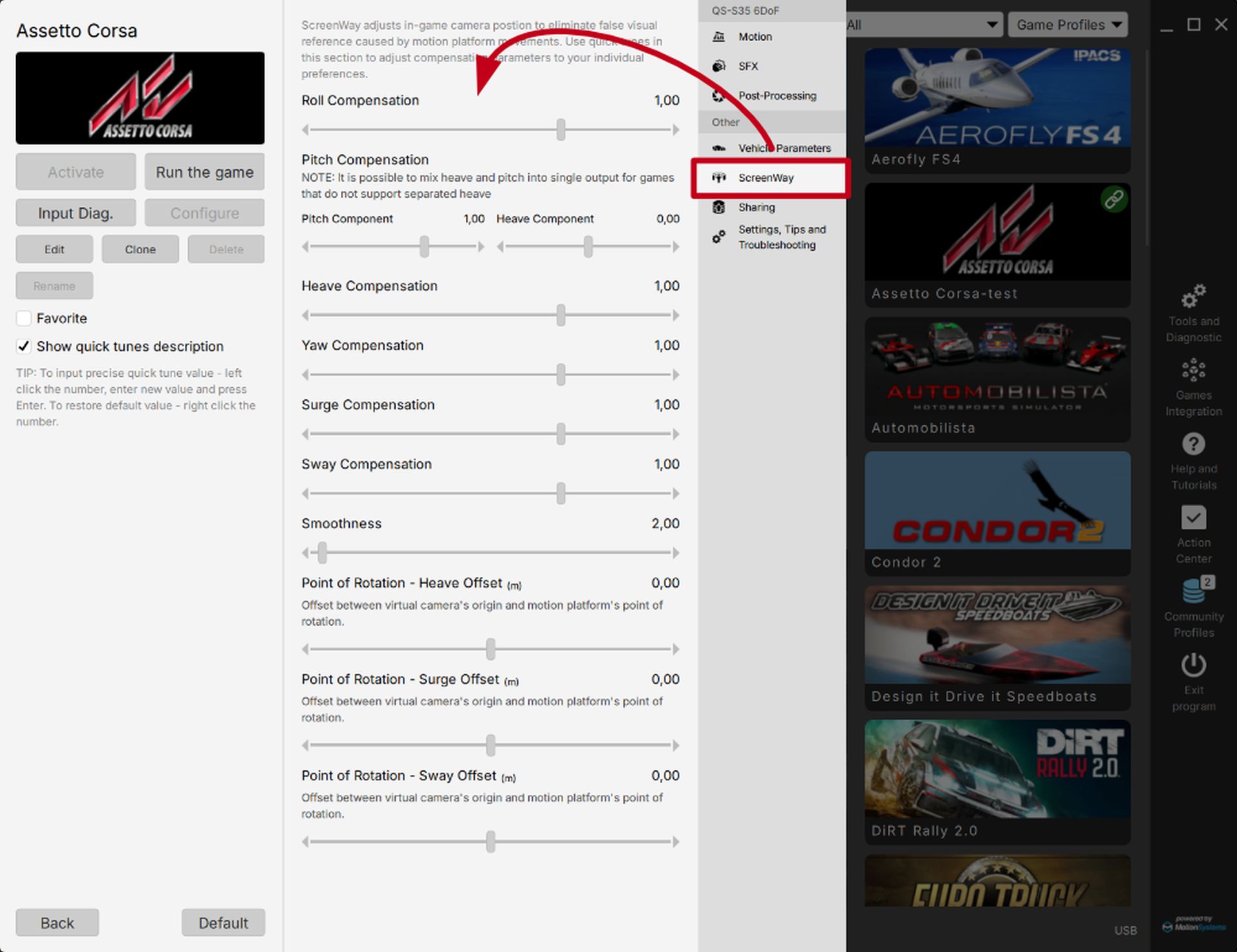
Task: Click Assetto Corsa logo image in left panel
Action: coord(140,98)
